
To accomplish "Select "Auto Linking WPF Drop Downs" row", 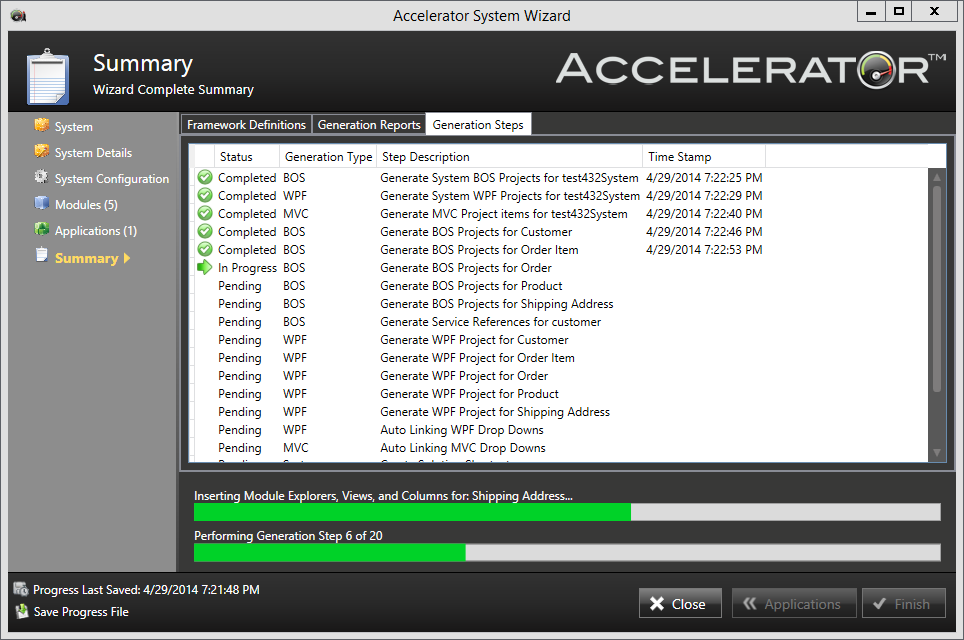I will [x=561, y=430].
